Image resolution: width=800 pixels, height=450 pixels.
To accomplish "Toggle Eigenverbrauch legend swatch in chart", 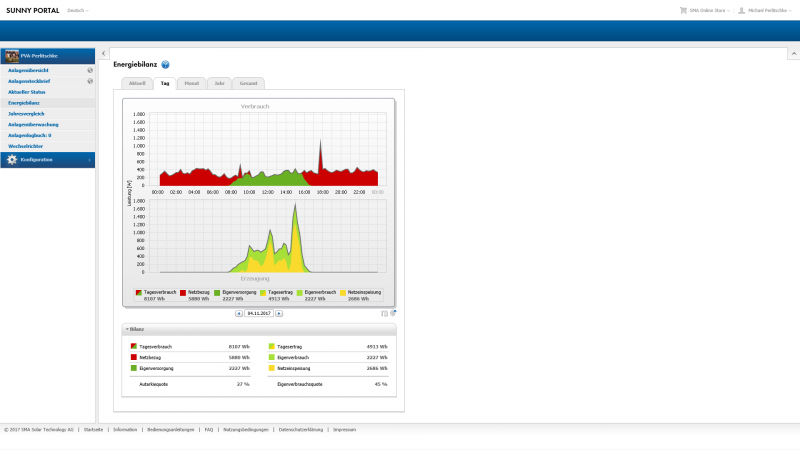I will pos(299,293).
